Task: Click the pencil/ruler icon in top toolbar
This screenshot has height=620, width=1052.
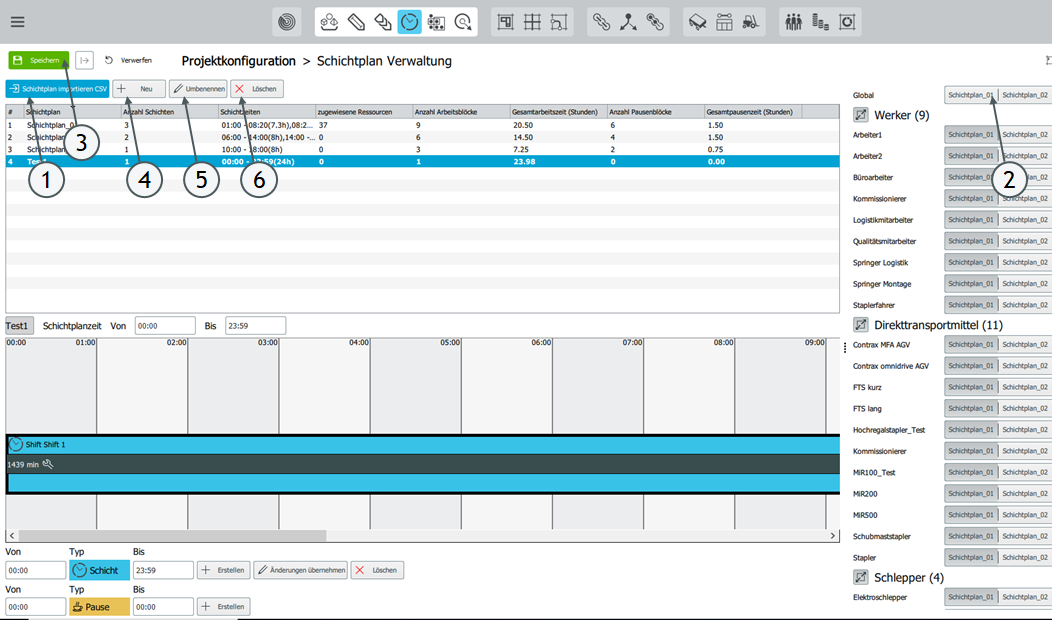Action: click(356, 21)
